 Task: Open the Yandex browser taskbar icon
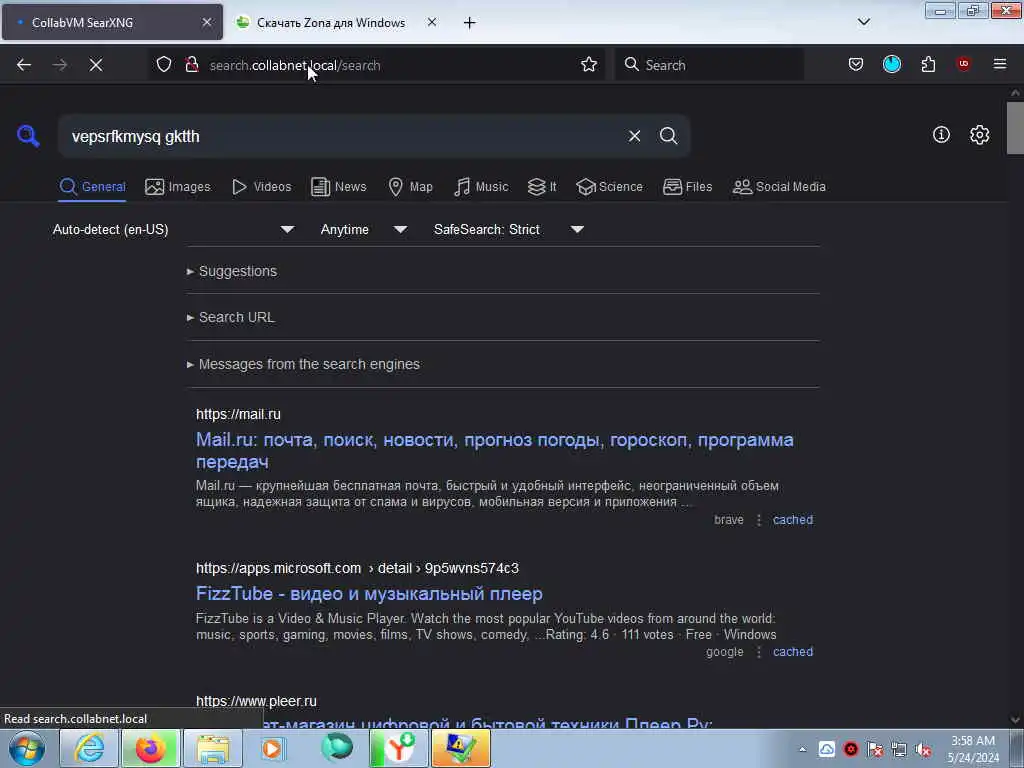[x=398, y=748]
